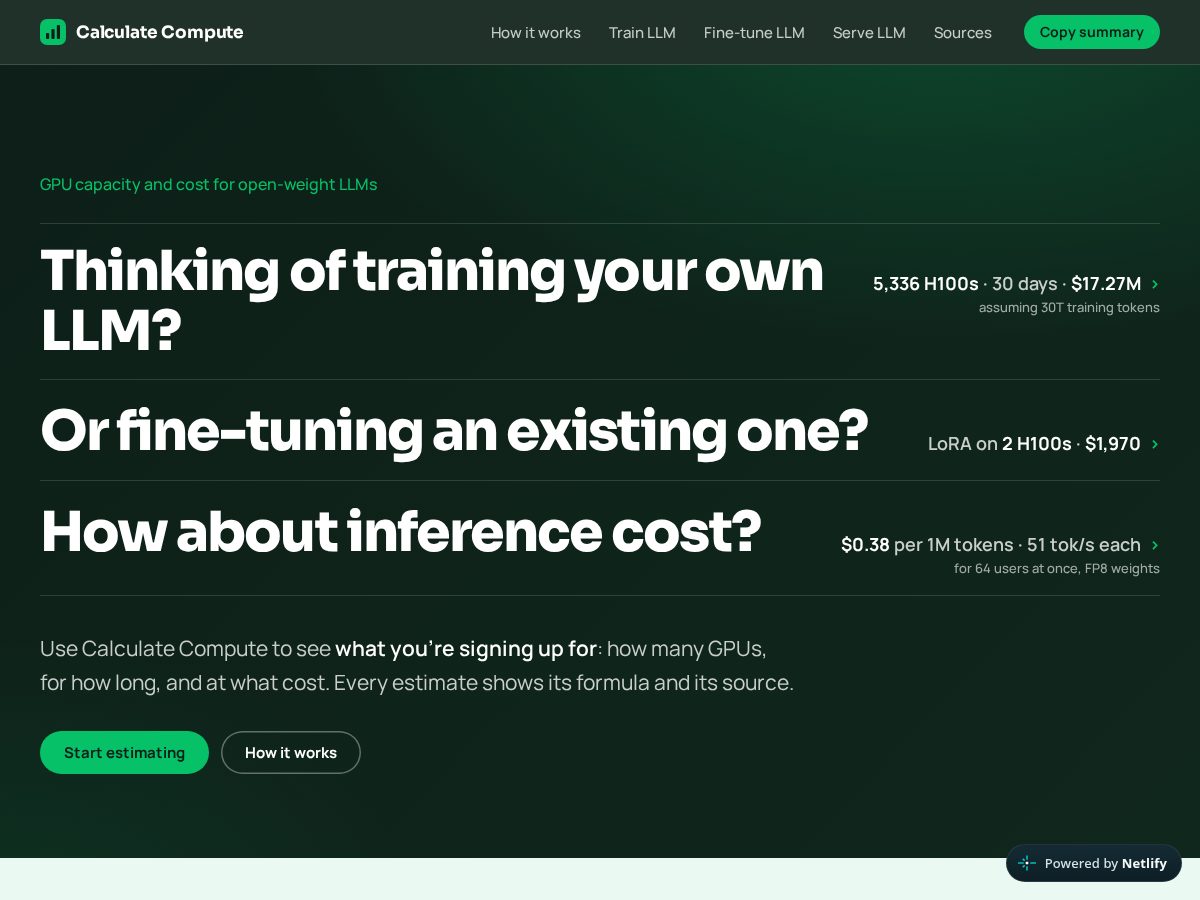Click the text assuming 30T training tokens
1200x900 pixels.
pyautogui.click(x=1069, y=308)
